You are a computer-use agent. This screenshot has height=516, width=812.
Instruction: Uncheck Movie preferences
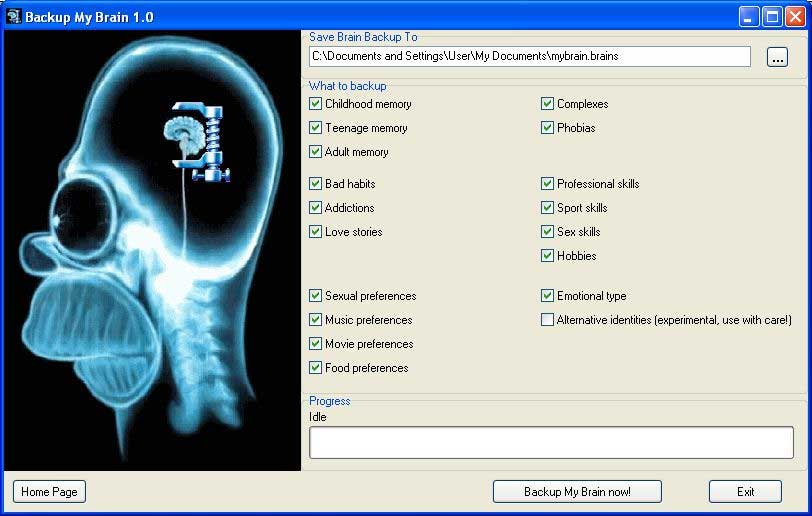click(x=315, y=343)
